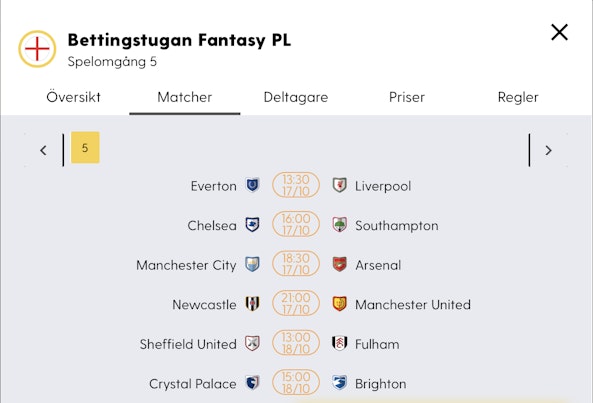Click the Manchester City badge
593x403 pixels.
pos(252,264)
